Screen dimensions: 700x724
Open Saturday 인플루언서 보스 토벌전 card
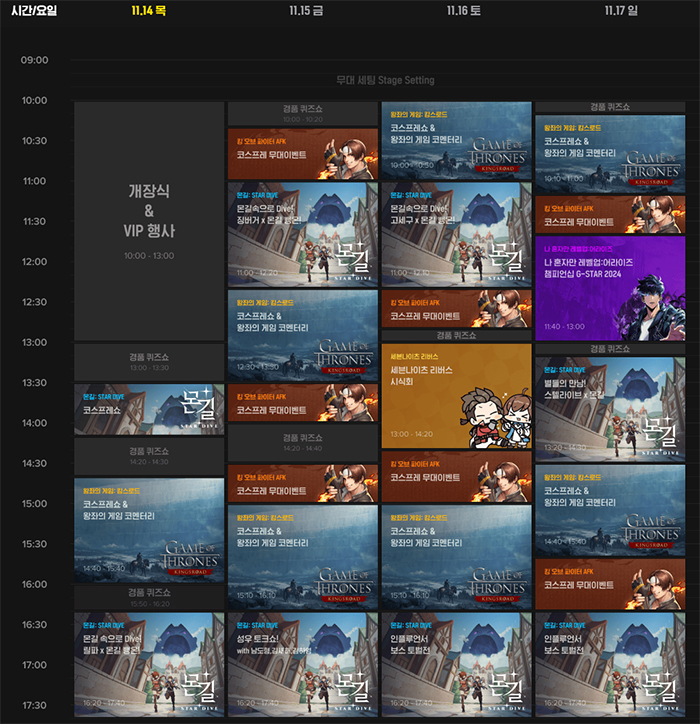point(457,664)
